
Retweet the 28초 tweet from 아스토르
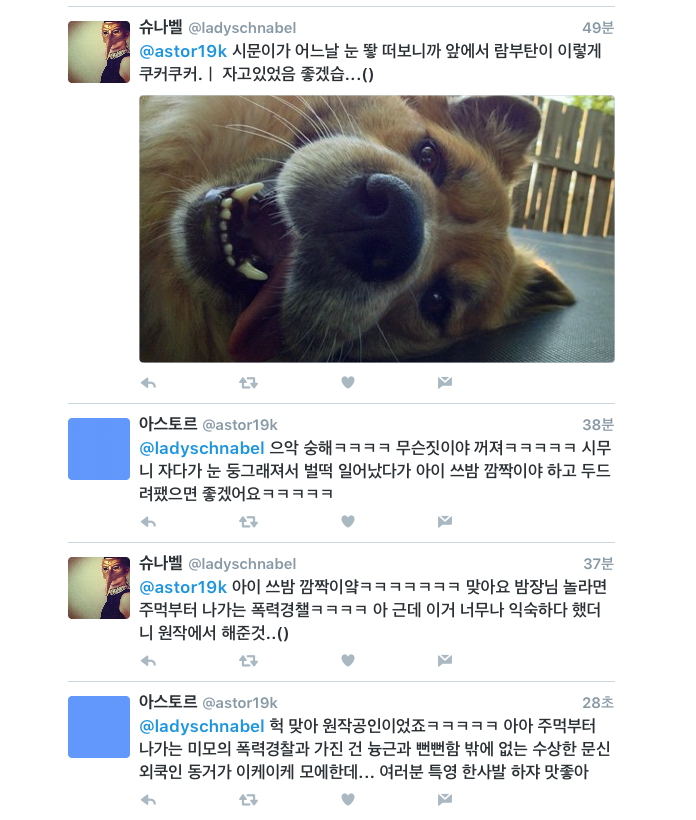click(x=248, y=800)
